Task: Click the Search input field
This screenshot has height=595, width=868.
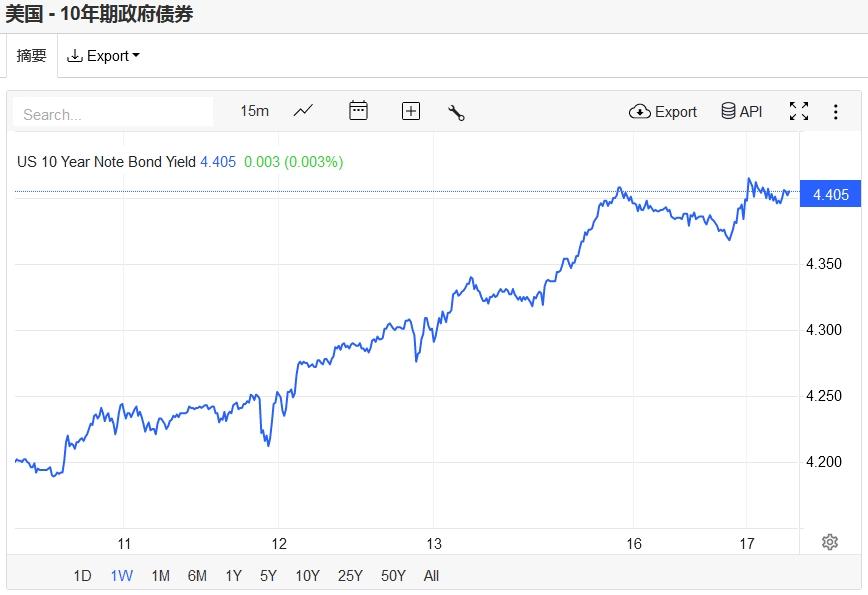Action: [x=113, y=114]
